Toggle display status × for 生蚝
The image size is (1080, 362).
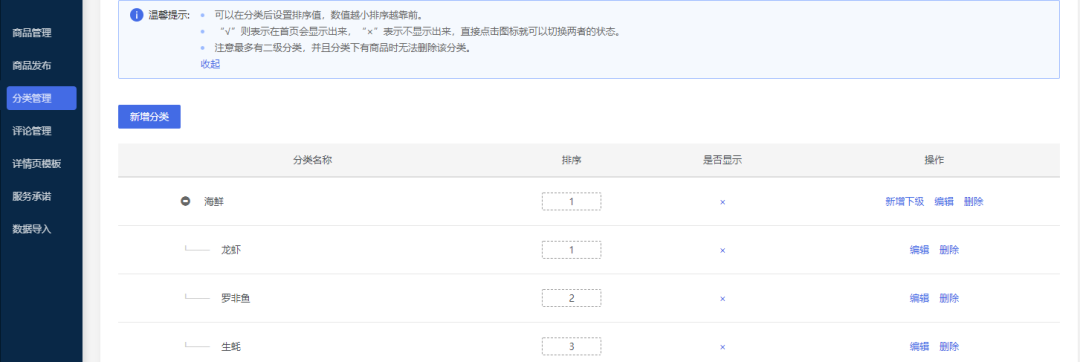(723, 347)
